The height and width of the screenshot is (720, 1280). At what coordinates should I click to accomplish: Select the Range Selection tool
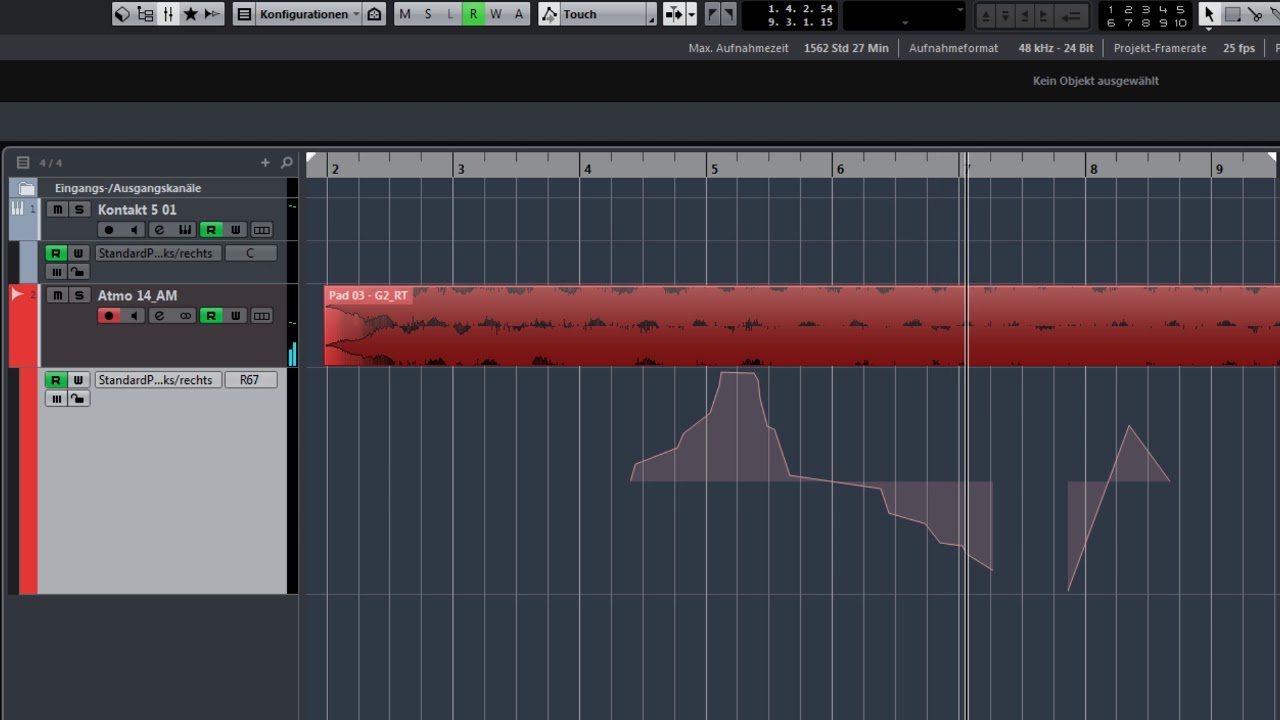[x=1233, y=14]
